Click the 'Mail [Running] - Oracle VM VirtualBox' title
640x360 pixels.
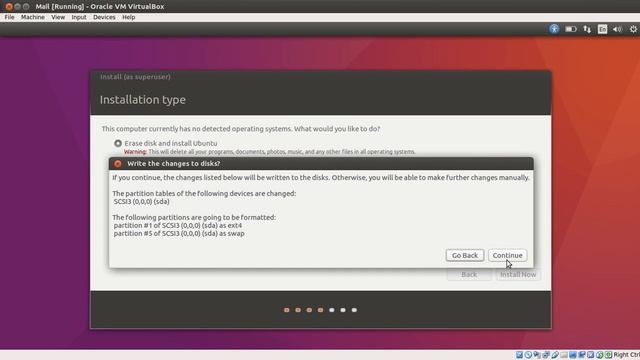(100, 7)
